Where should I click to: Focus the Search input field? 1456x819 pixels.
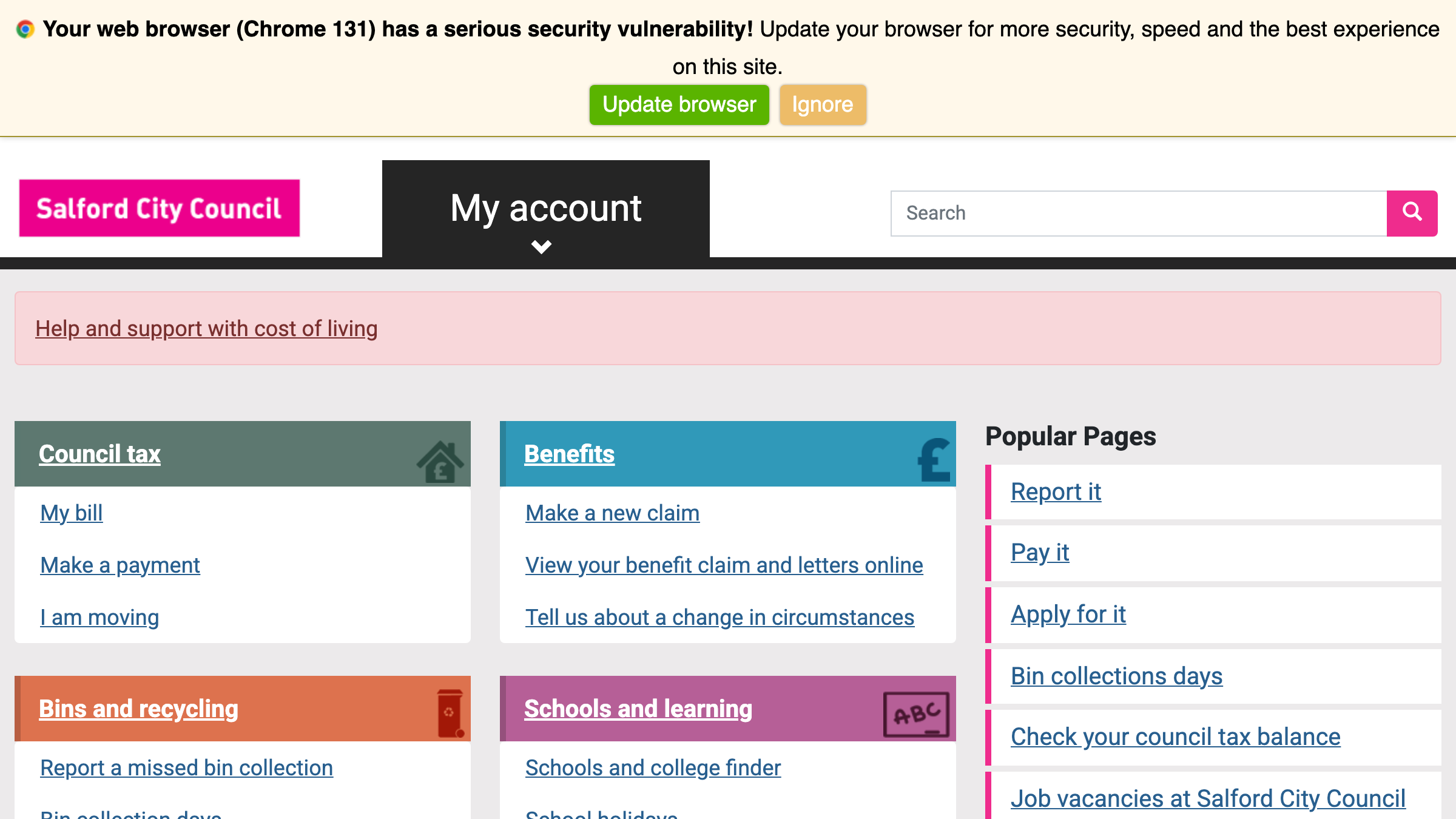pos(1138,213)
